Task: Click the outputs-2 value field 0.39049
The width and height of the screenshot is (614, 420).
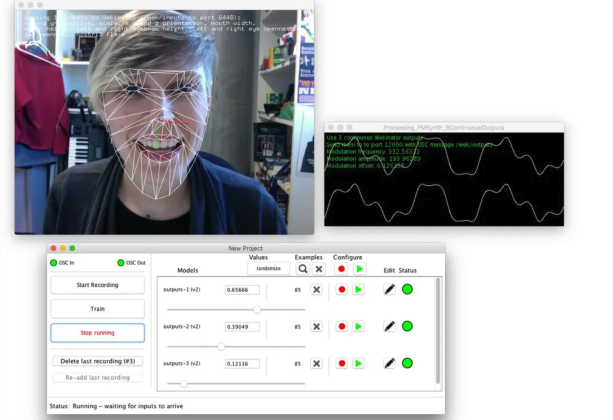Action: (x=242, y=326)
